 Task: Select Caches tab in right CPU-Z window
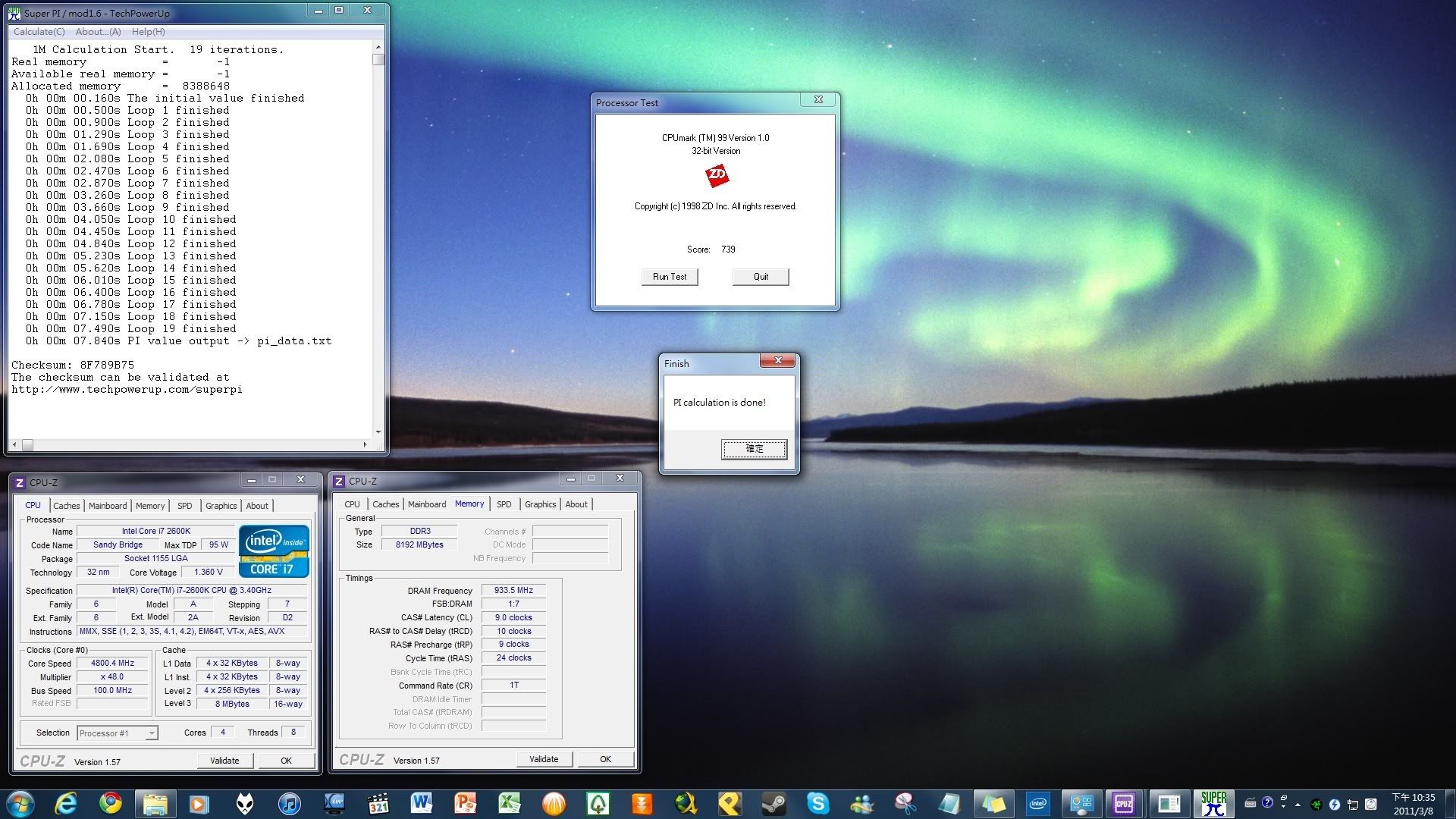385,504
